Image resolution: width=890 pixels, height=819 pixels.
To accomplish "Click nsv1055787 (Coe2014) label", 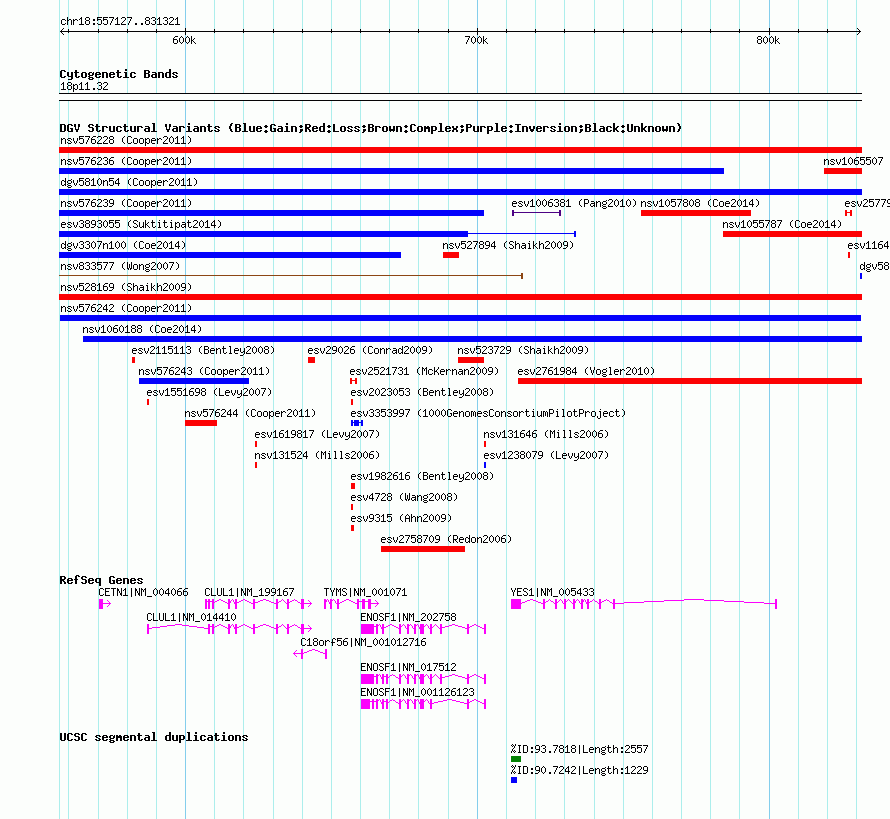I will (782, 224).
